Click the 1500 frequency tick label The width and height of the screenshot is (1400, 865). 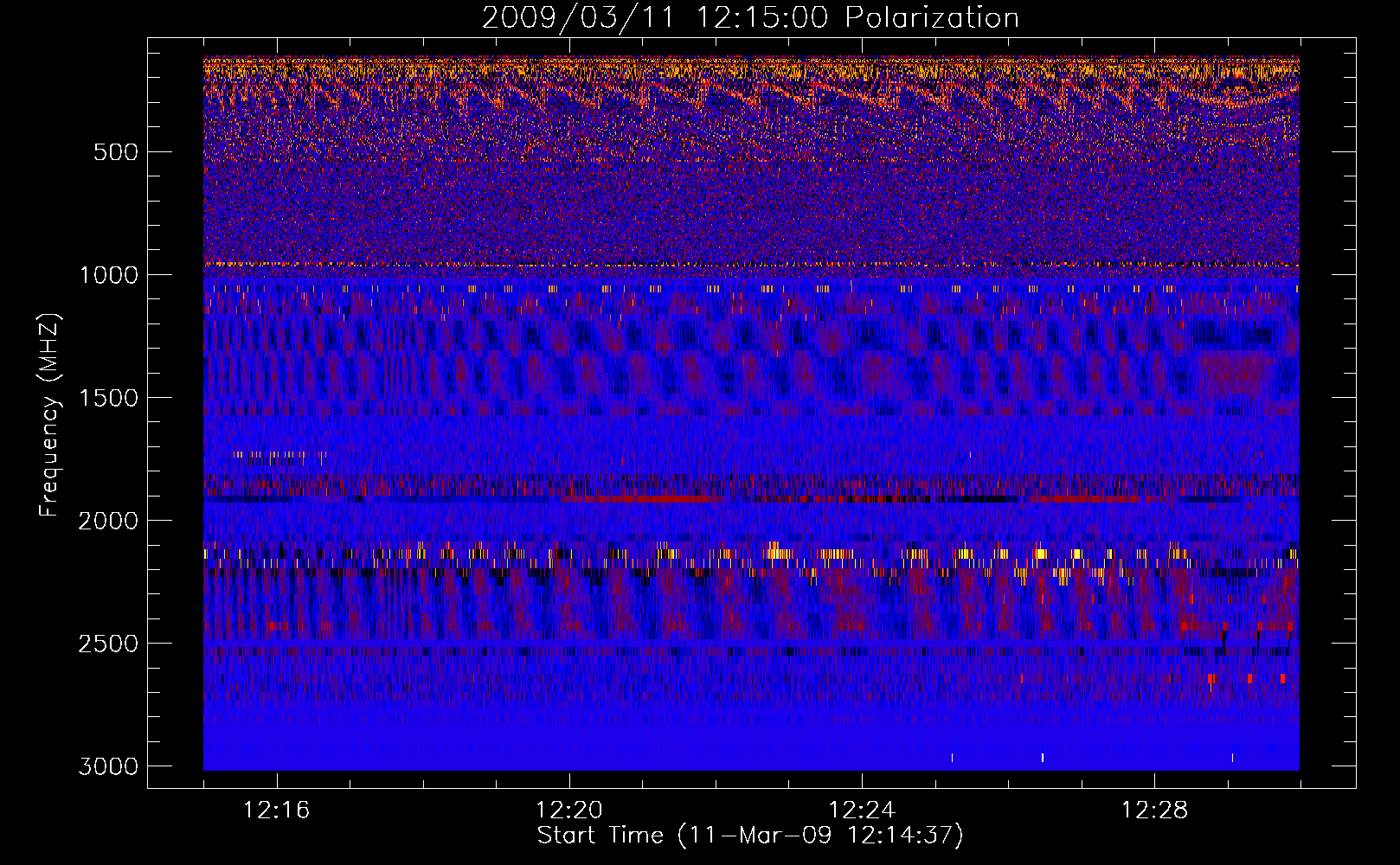coord(108,398)
